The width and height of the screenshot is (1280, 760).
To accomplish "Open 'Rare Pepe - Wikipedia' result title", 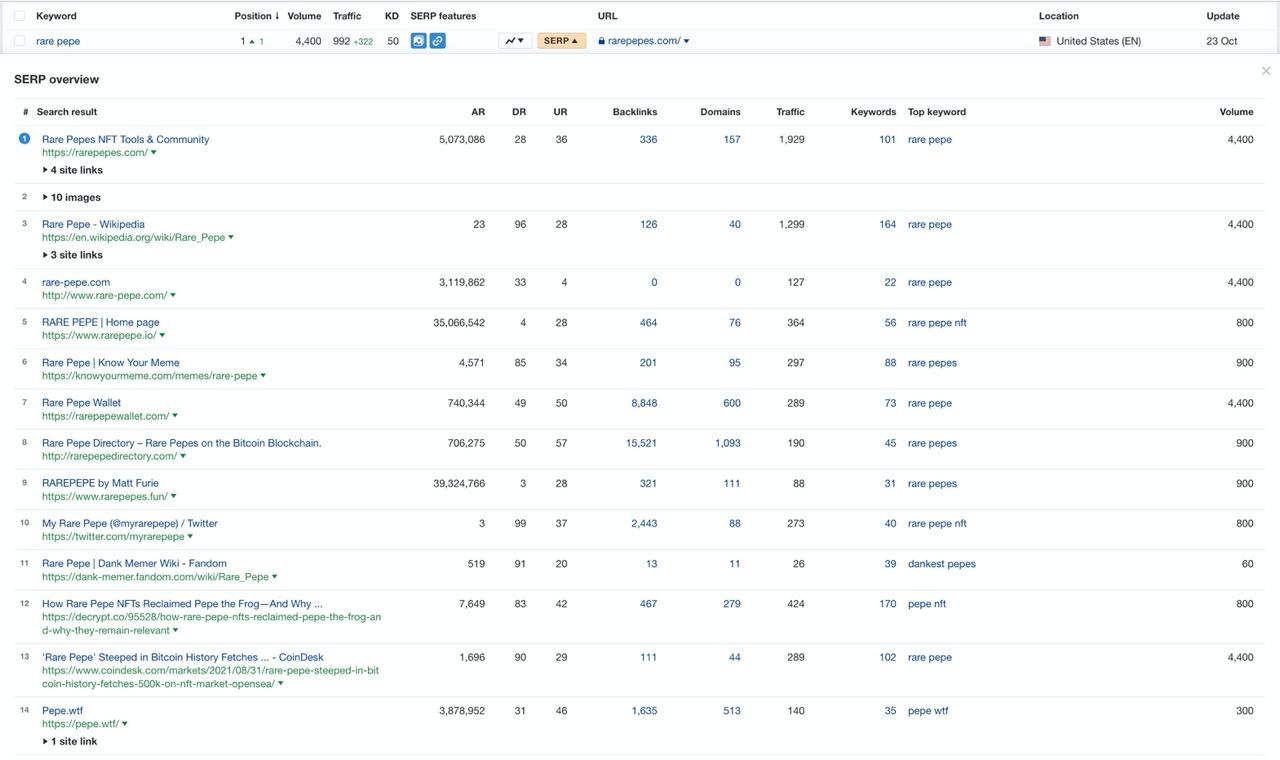I will tap(93, 224).
